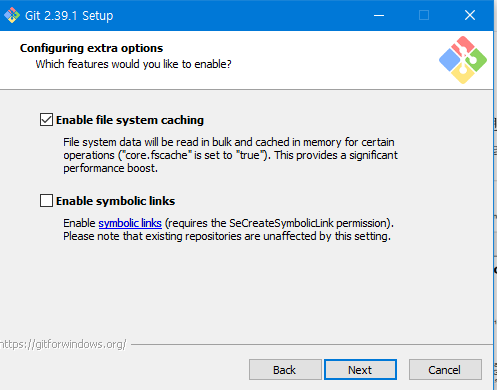Cancel the Git setup
The height and width of the screenshot is (390, 497).
(445, 369)
